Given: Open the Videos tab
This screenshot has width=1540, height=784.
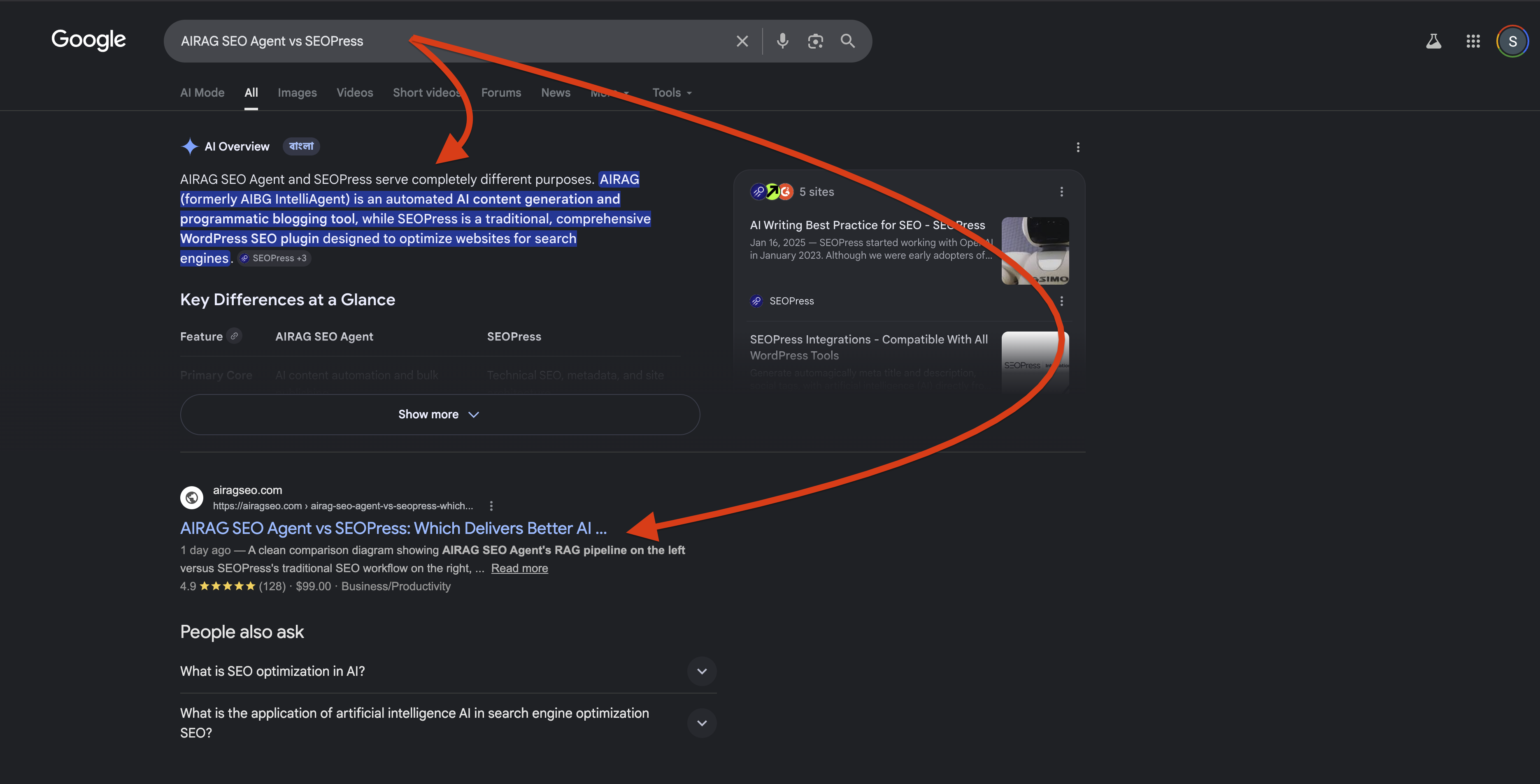Looking at the screenshot, I should click(354, 93).
